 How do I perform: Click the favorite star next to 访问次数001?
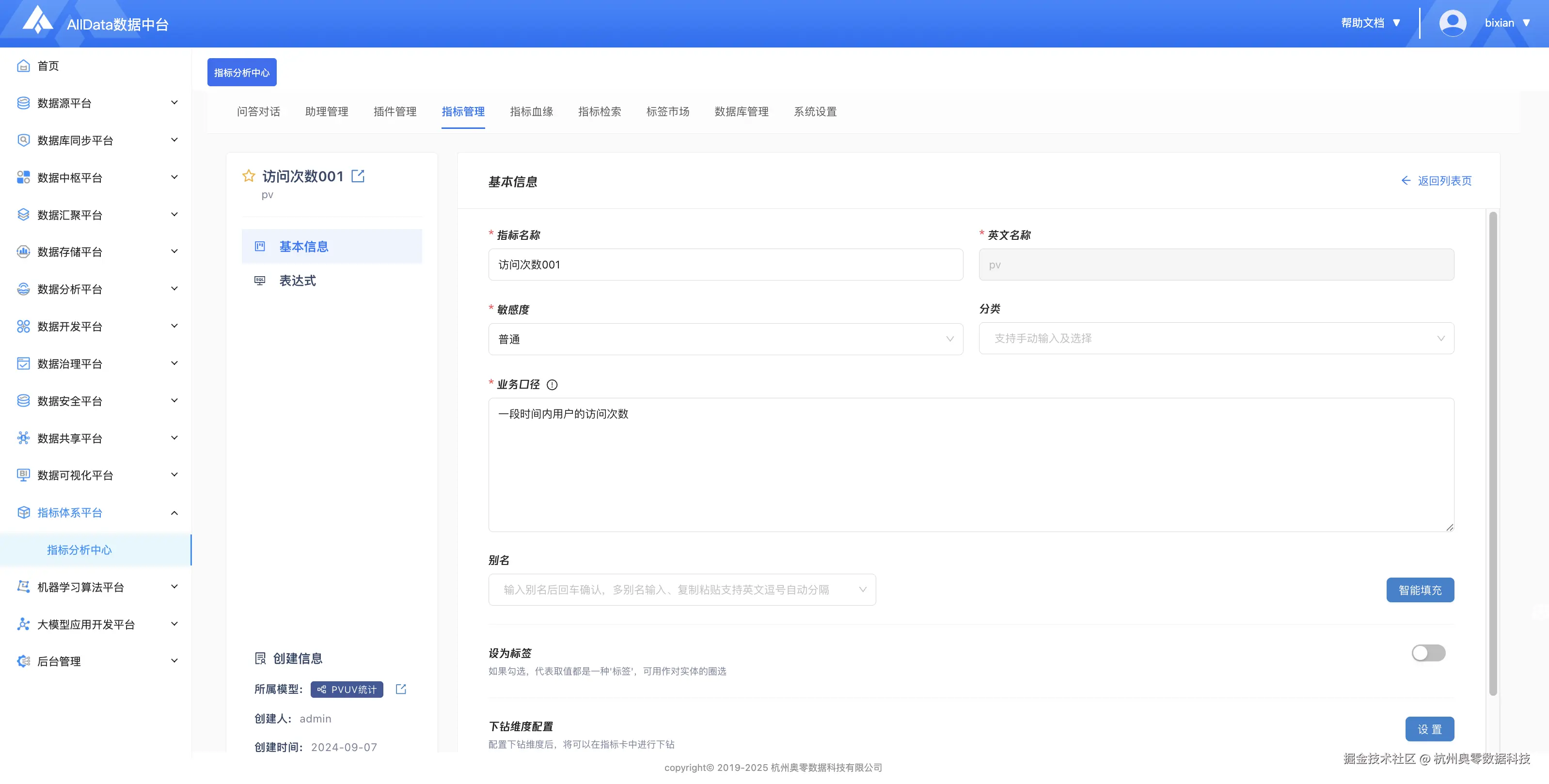[248, 175]
